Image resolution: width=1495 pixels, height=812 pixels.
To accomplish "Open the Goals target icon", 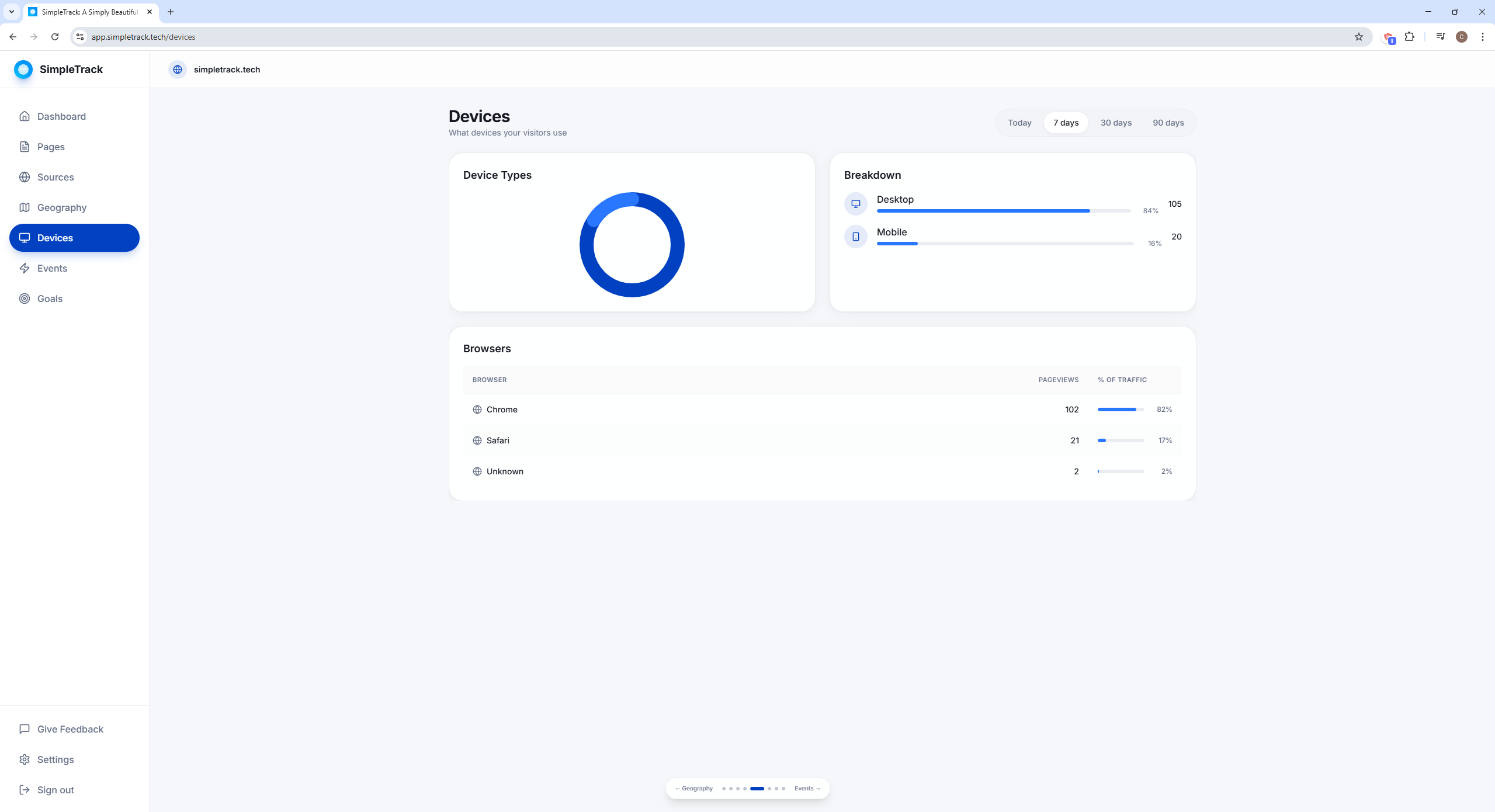I will point(24,299).
